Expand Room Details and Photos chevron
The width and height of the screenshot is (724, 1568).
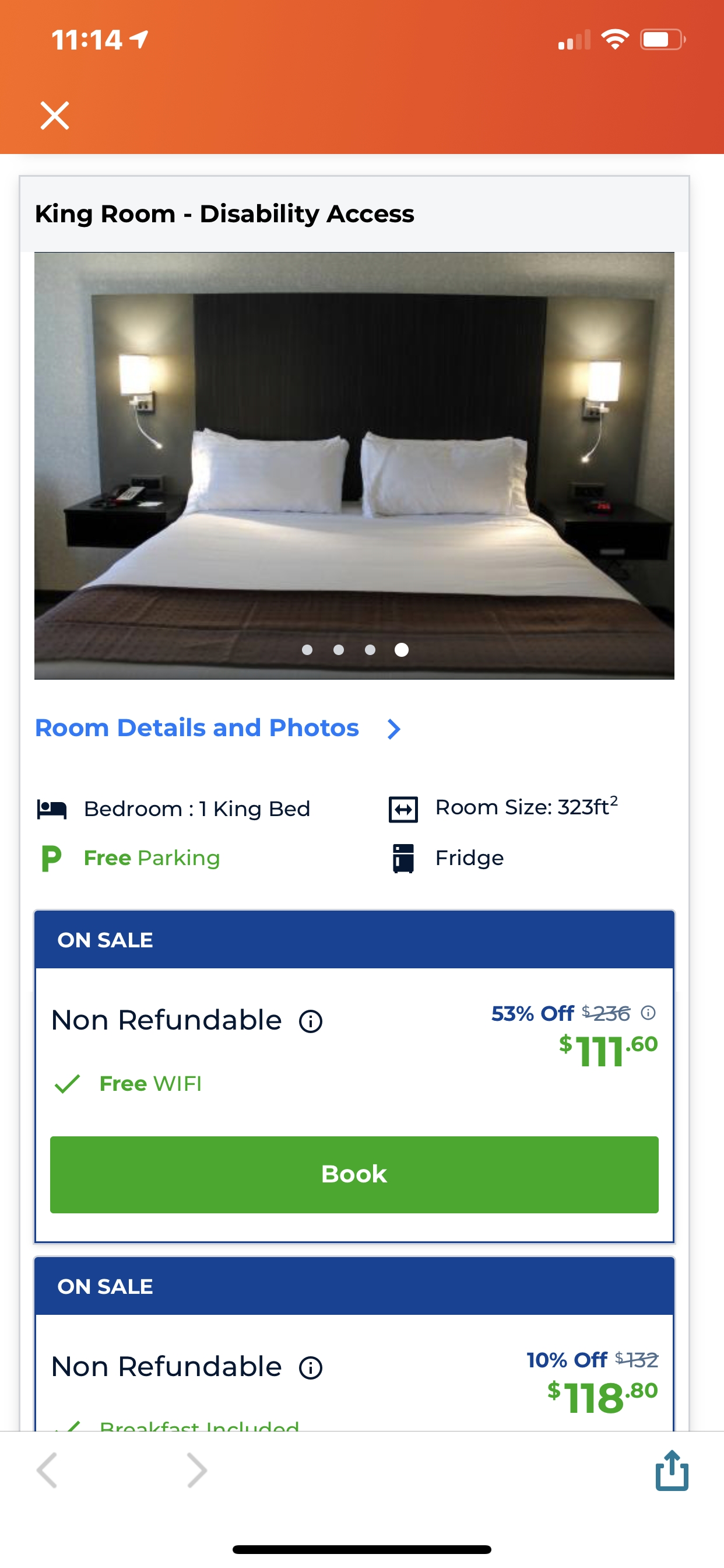click(x=394, y=729)
